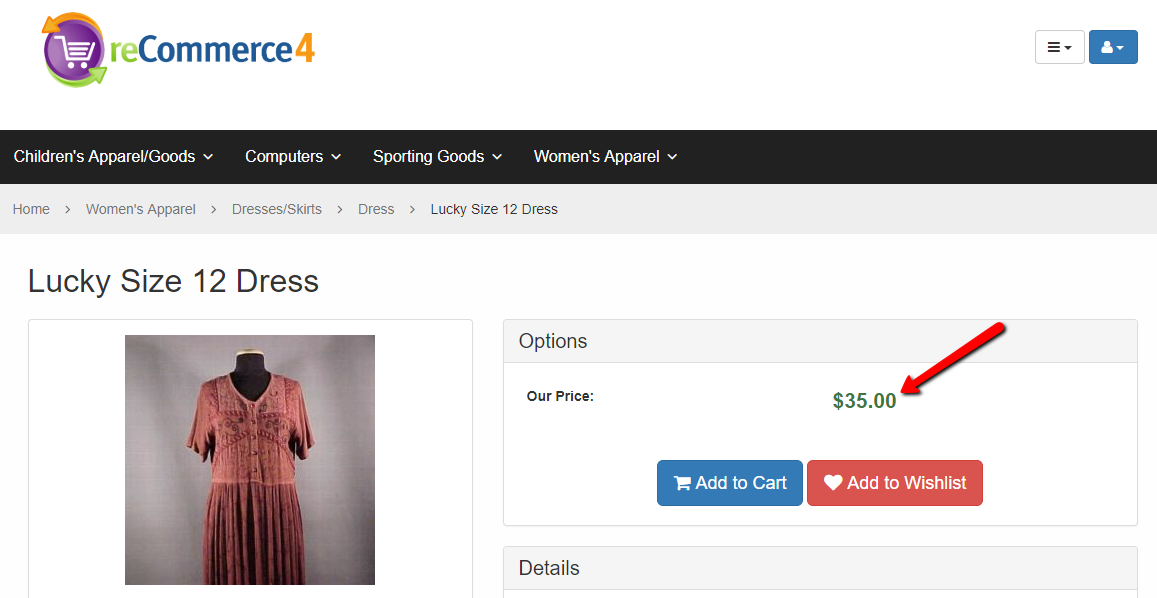Click the $35.00 price text
Viewport: 1157px width, 598px height.
click(x=864, y=401)
